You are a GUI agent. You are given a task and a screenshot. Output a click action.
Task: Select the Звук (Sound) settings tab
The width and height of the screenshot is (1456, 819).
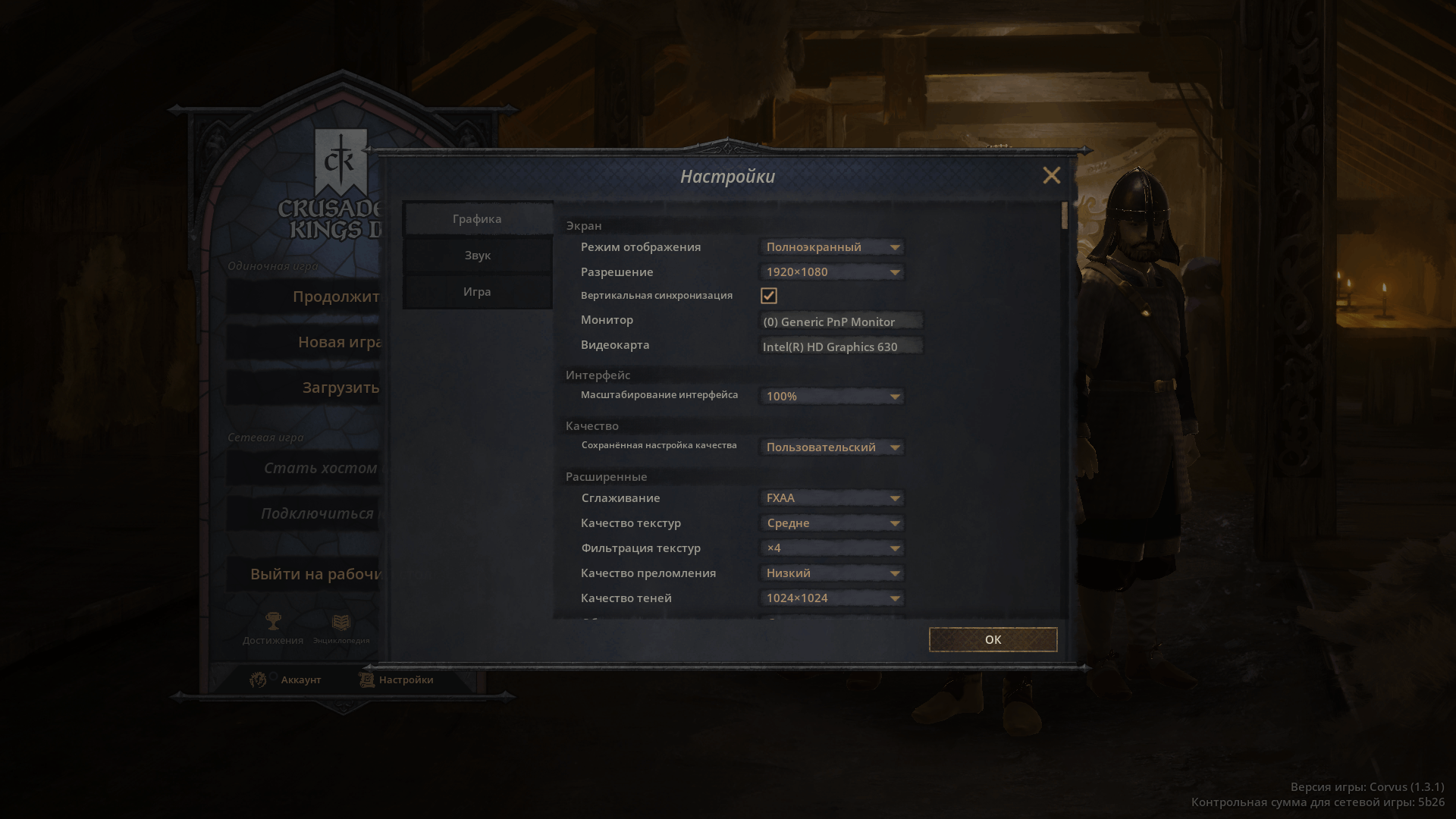[477, 254]
